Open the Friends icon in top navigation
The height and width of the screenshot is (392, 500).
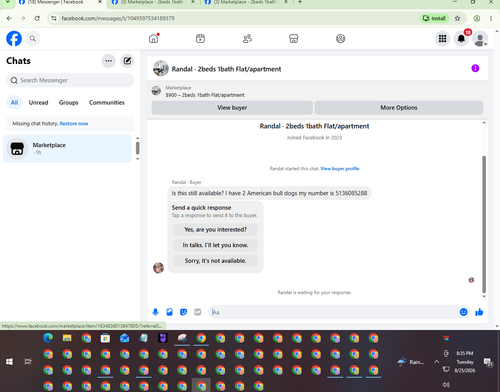coord(247,39)
